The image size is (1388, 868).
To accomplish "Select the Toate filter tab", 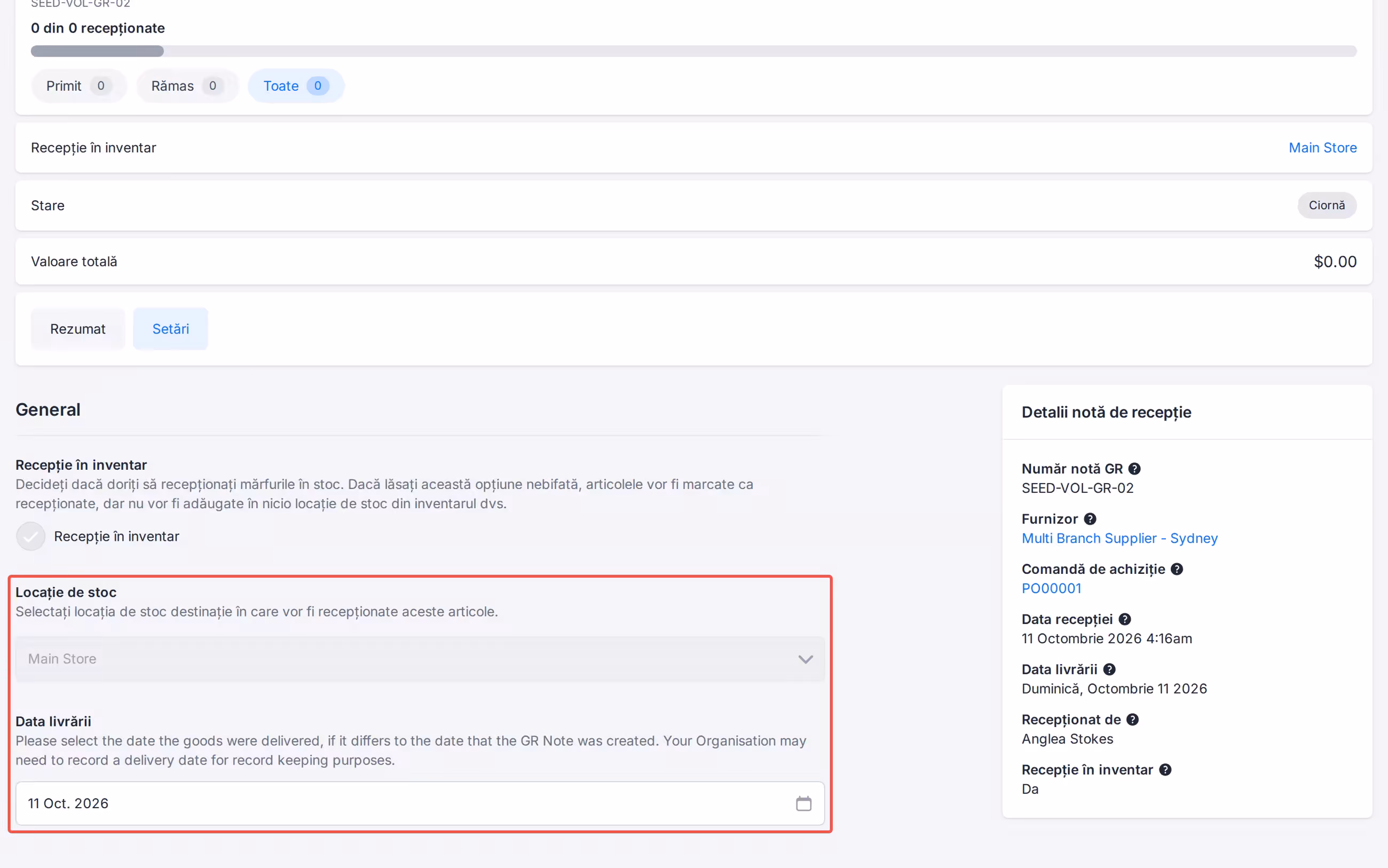I will coord(296,86).
